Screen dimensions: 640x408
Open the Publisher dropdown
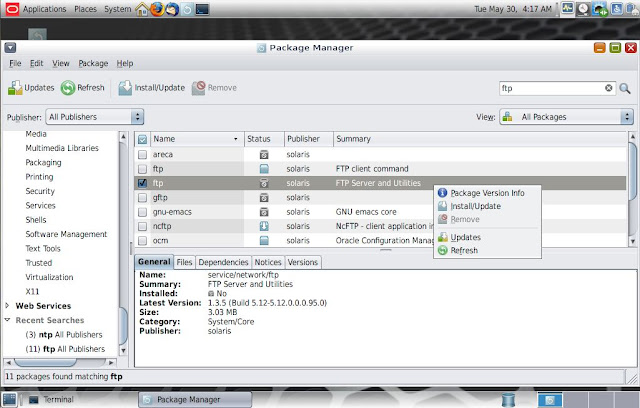95,117
